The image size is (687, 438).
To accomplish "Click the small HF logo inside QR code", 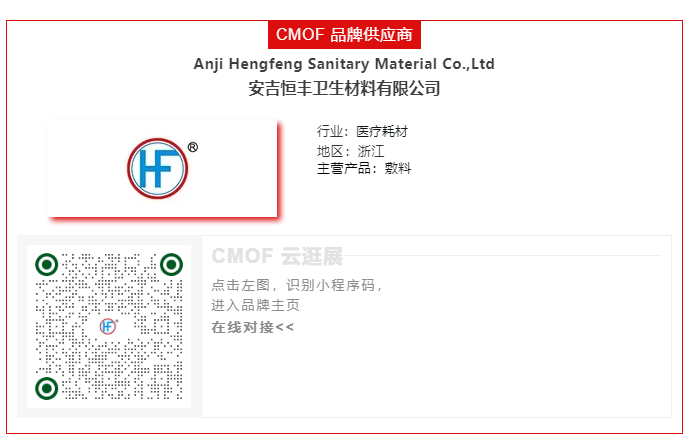I will point(108,326).
